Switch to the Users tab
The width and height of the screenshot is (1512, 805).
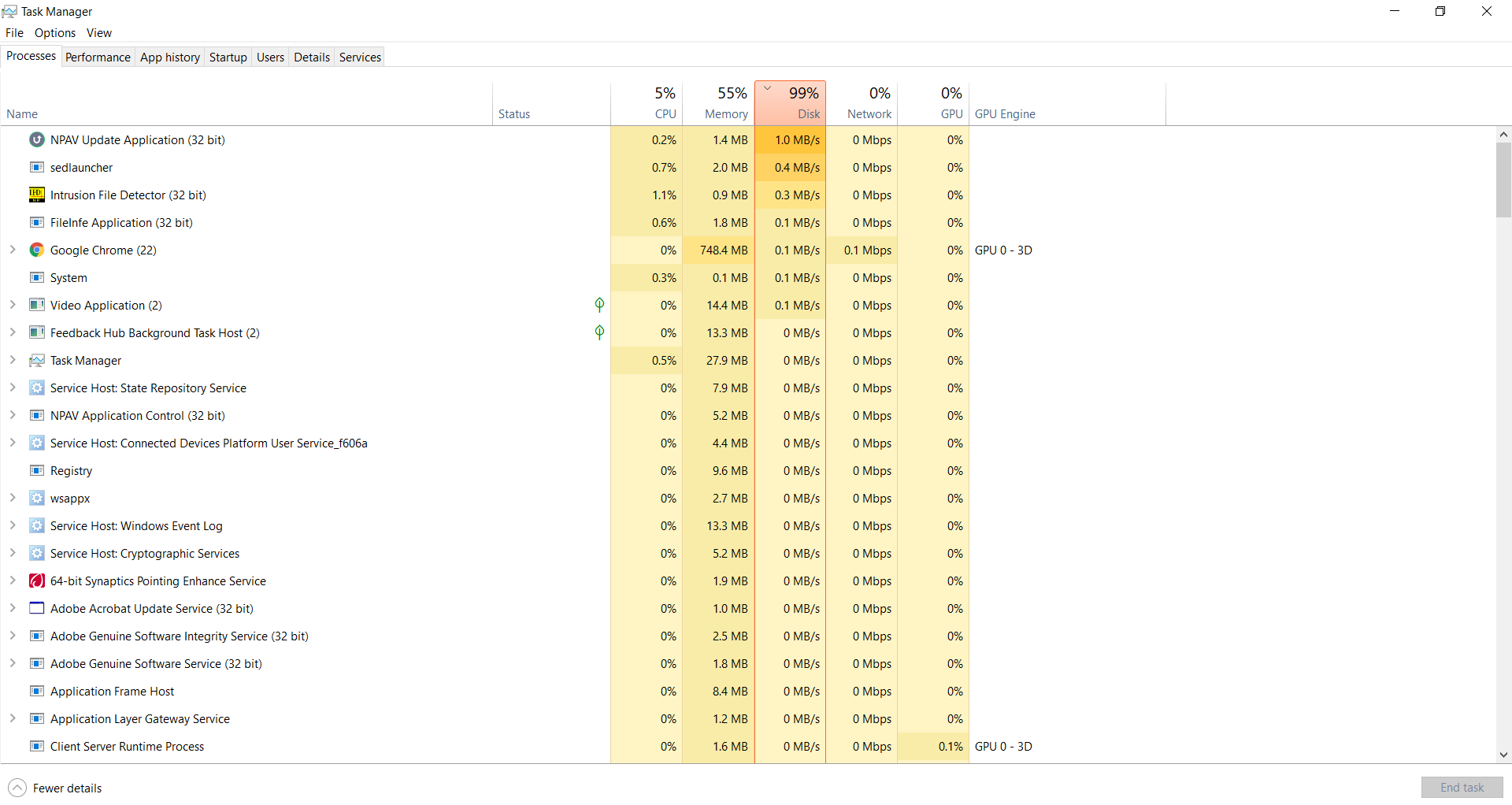270,57
